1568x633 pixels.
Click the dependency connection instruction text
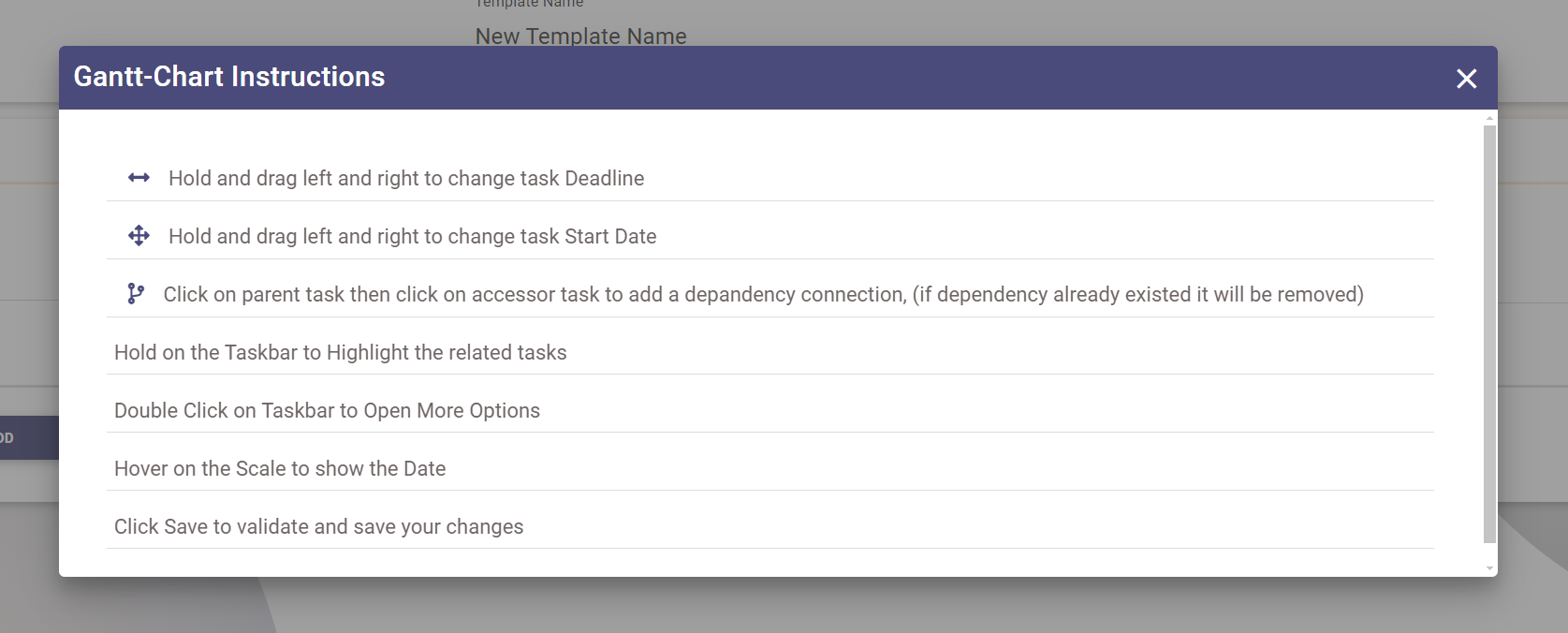click(763, 295)
